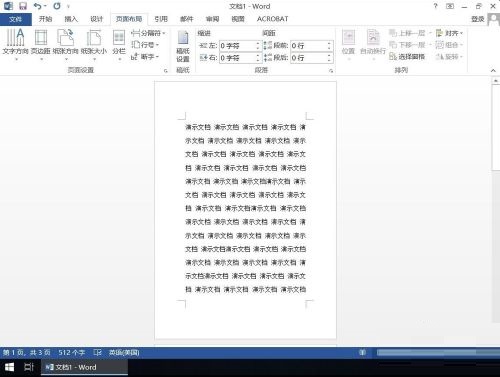This screenshot has width=500, height=377.
Task: Expand the Breaks (分隔符) dropdown
Action: coord(148,33)
